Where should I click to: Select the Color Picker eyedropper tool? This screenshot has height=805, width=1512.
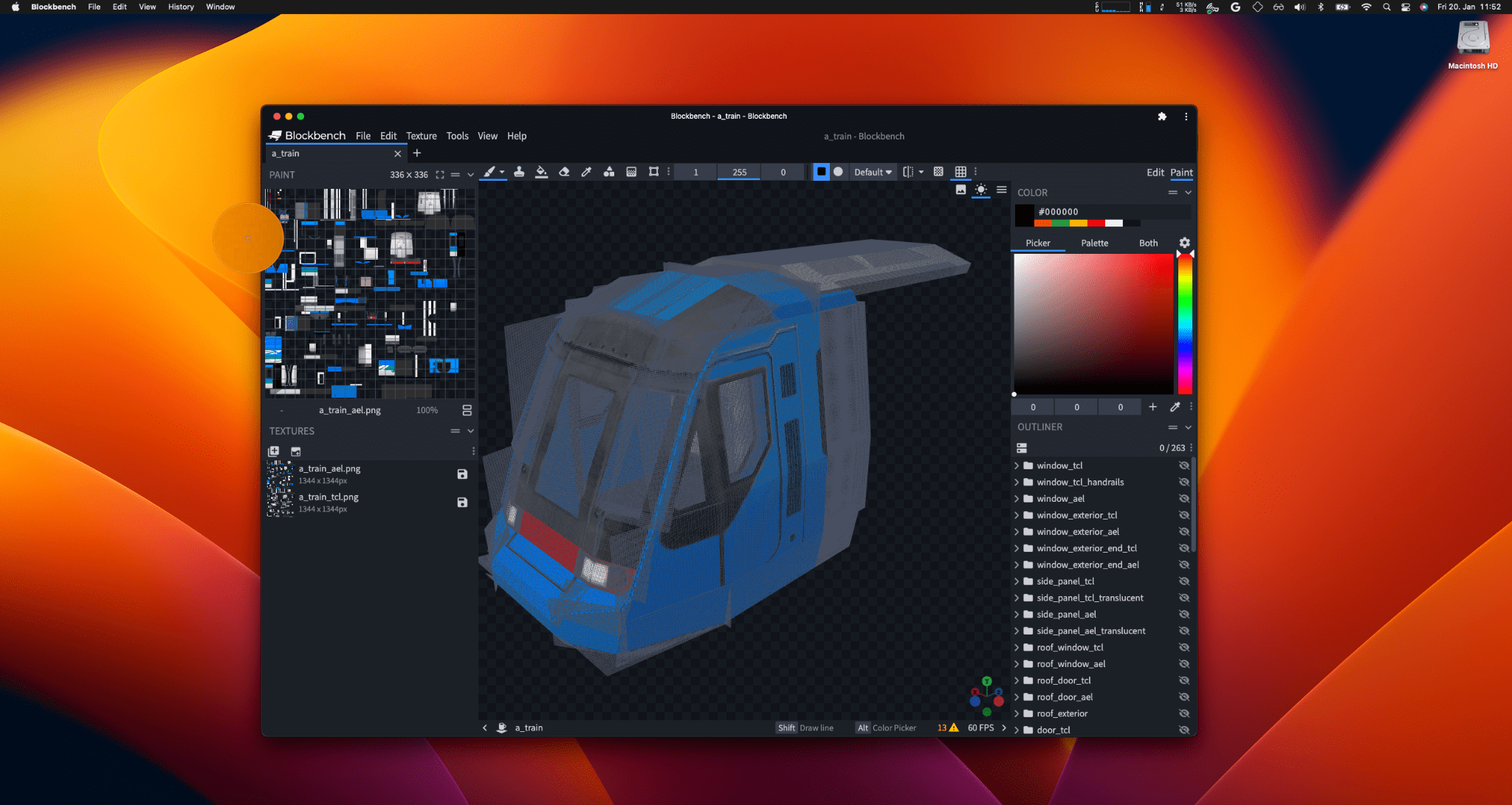[x=585, y=171]
